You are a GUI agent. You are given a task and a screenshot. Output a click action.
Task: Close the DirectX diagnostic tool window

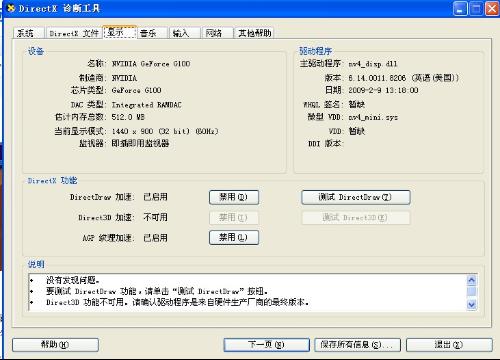(x=492, y=9)
